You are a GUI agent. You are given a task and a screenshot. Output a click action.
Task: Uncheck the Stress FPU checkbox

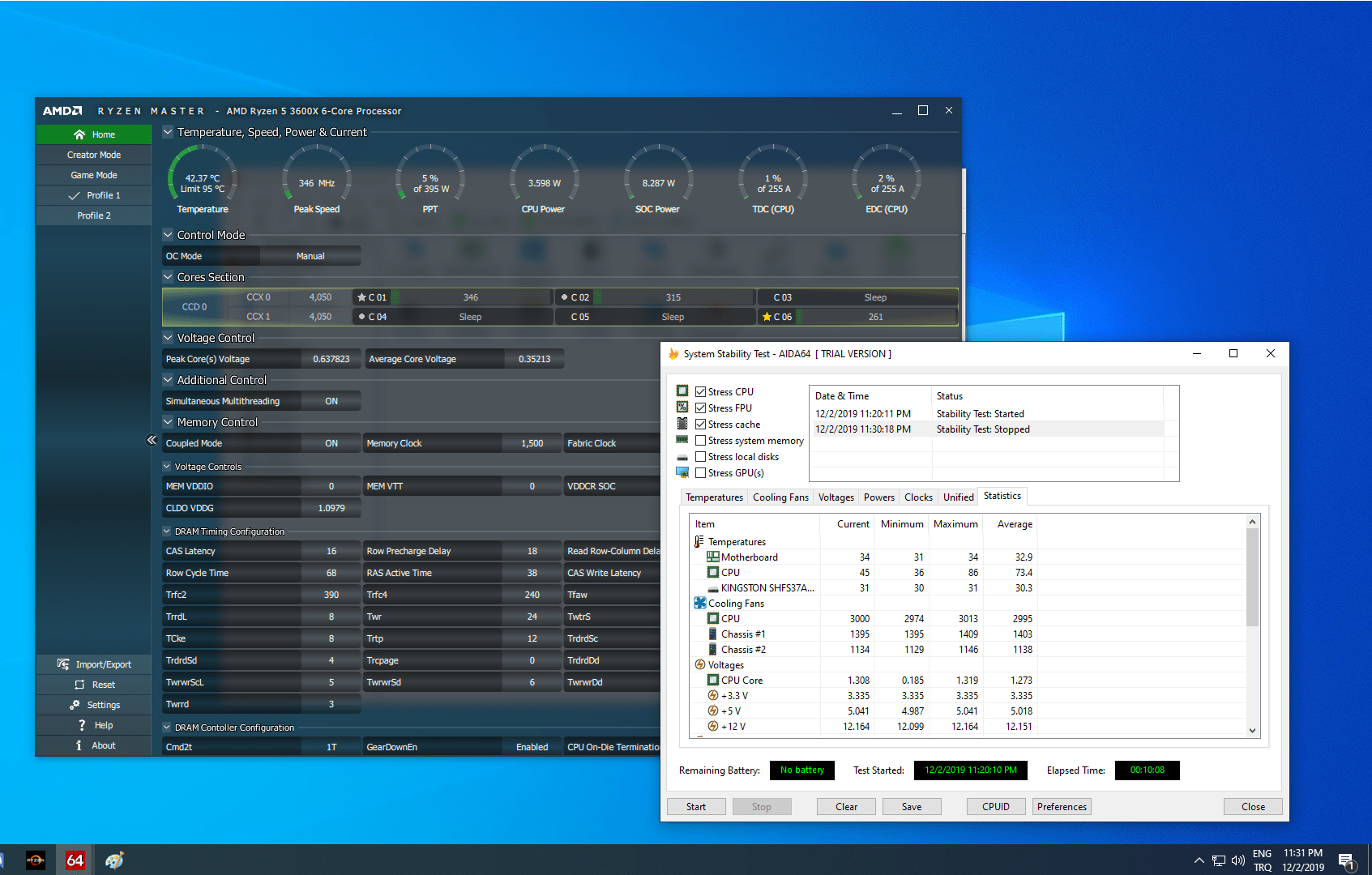[x=701, y=408]
